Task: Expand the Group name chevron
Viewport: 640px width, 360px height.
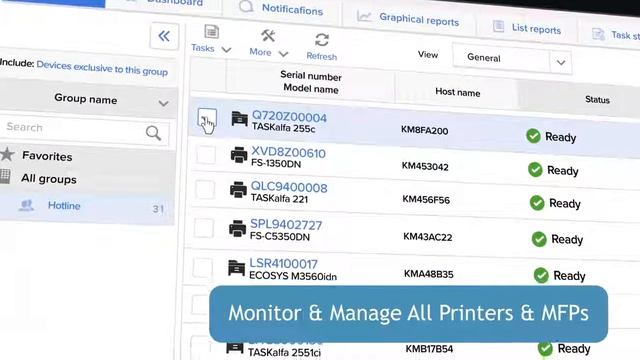Action: click(163, 103)
